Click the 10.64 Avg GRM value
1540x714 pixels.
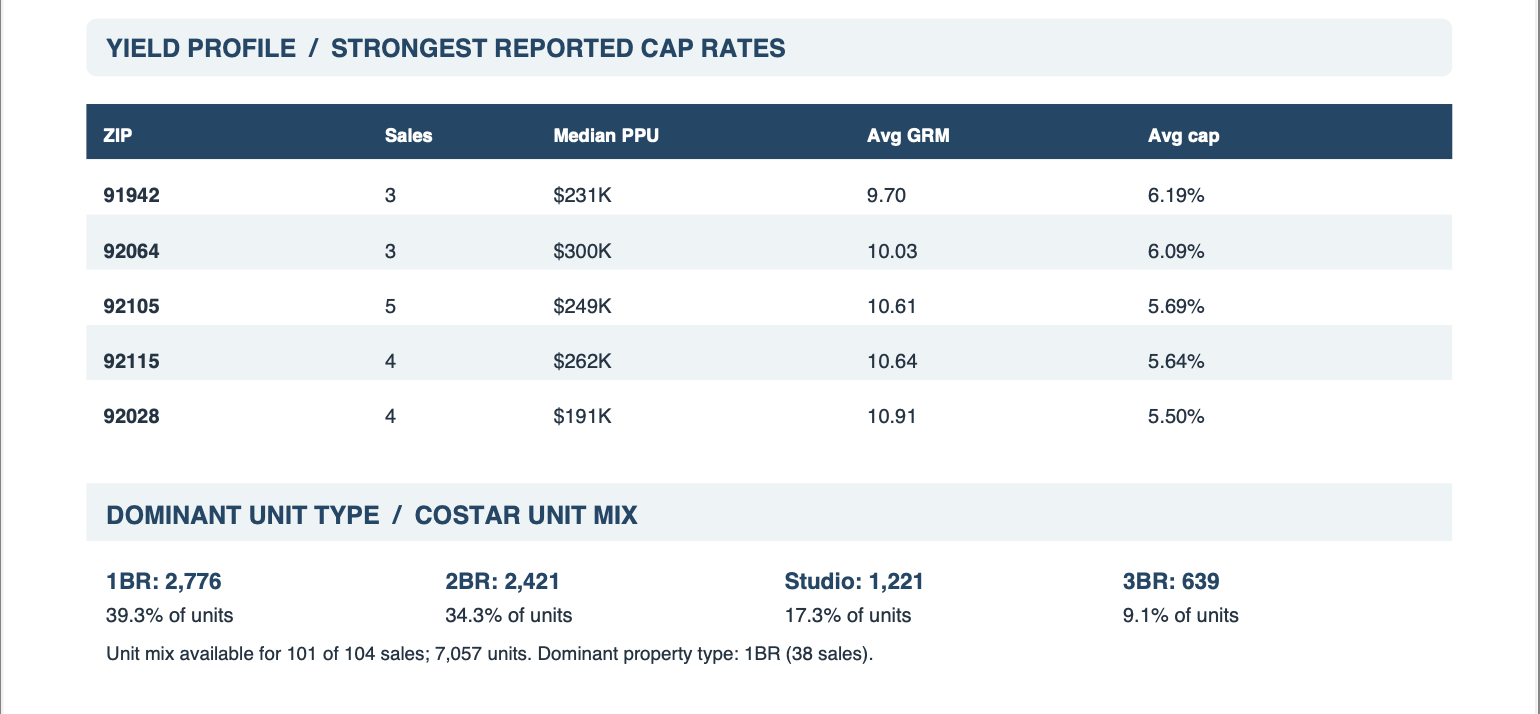pyautogui.click(x=892, y=362)
